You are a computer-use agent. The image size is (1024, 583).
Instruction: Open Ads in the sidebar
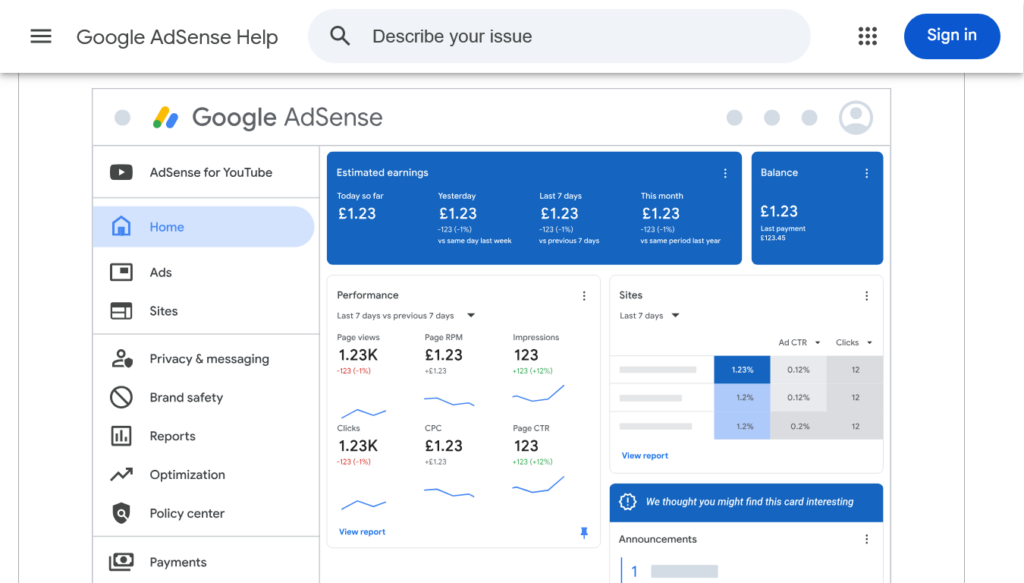[x=161, y=272]
